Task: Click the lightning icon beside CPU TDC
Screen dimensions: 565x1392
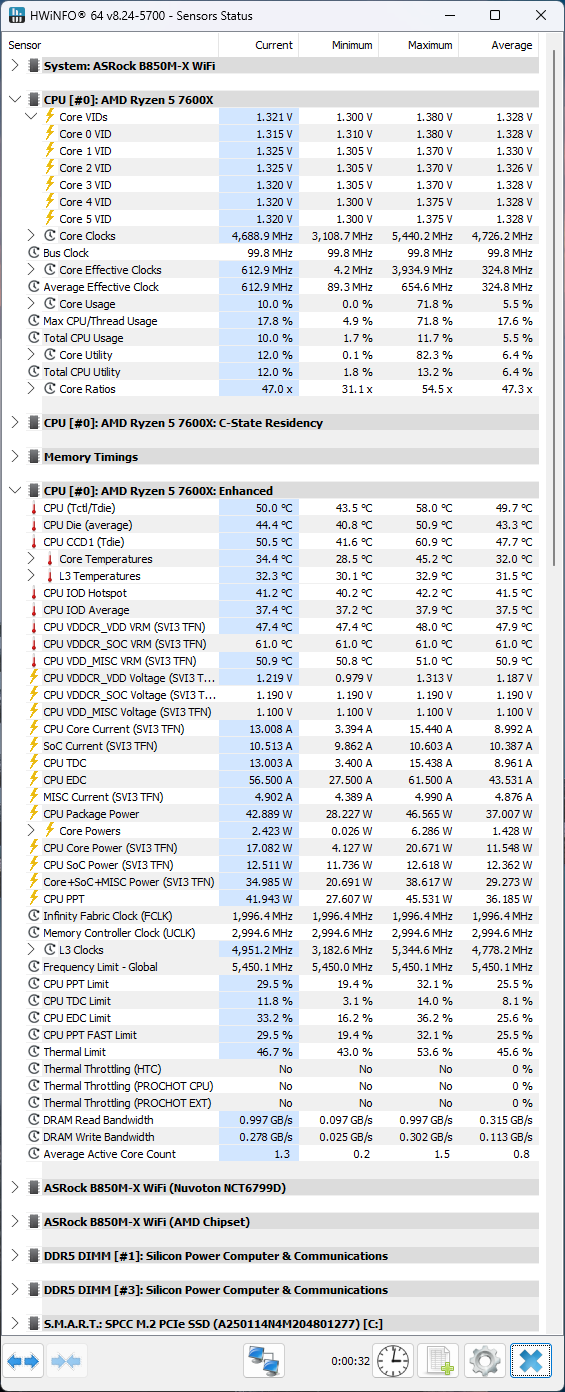Action: pos(34,763)
